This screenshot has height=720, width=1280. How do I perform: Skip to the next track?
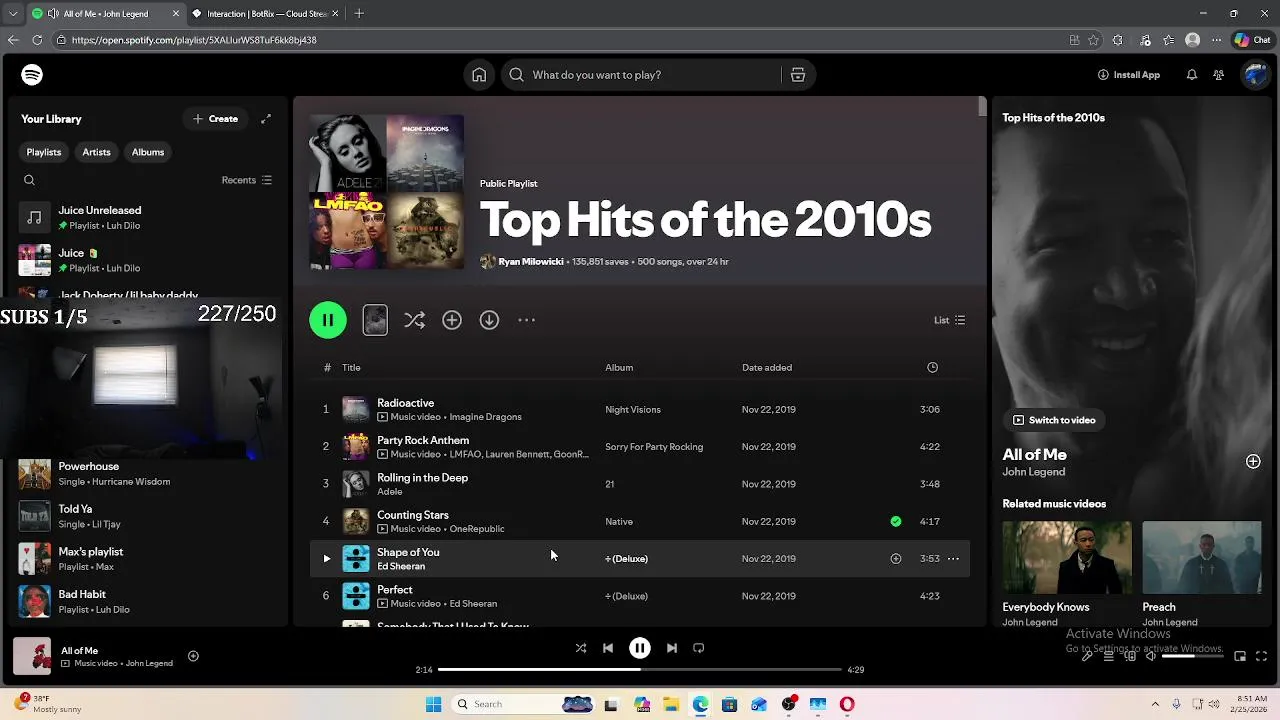pos(672,648)
